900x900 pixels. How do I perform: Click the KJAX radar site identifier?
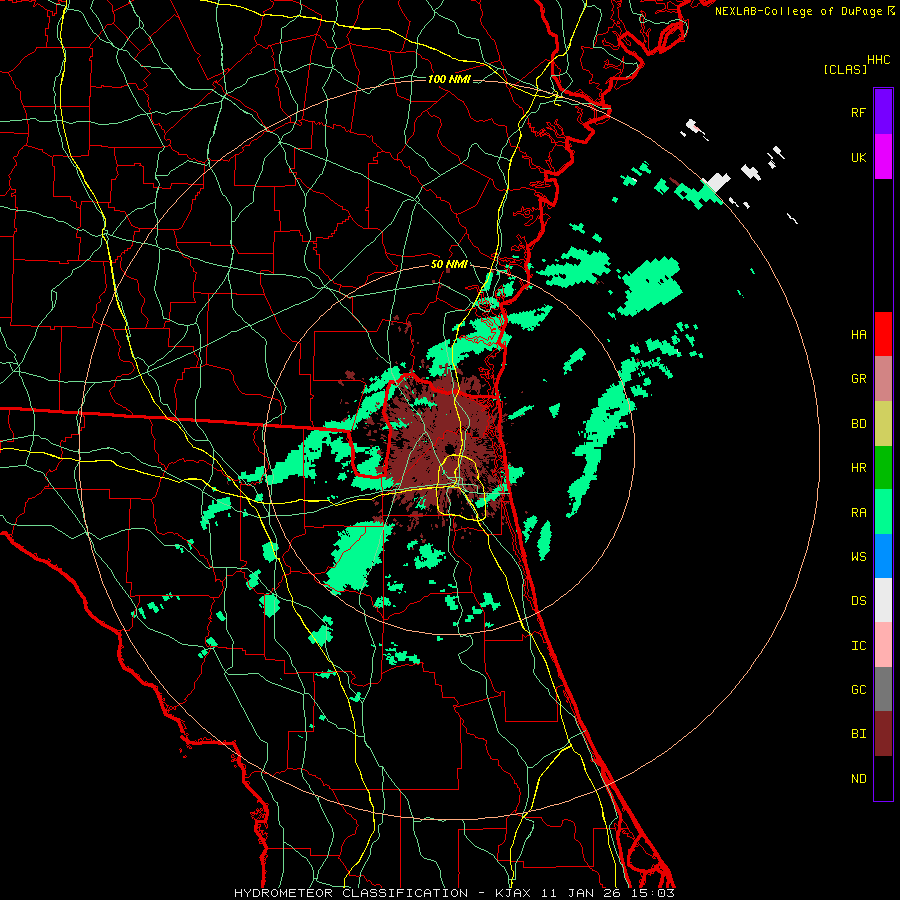point(513,893)
